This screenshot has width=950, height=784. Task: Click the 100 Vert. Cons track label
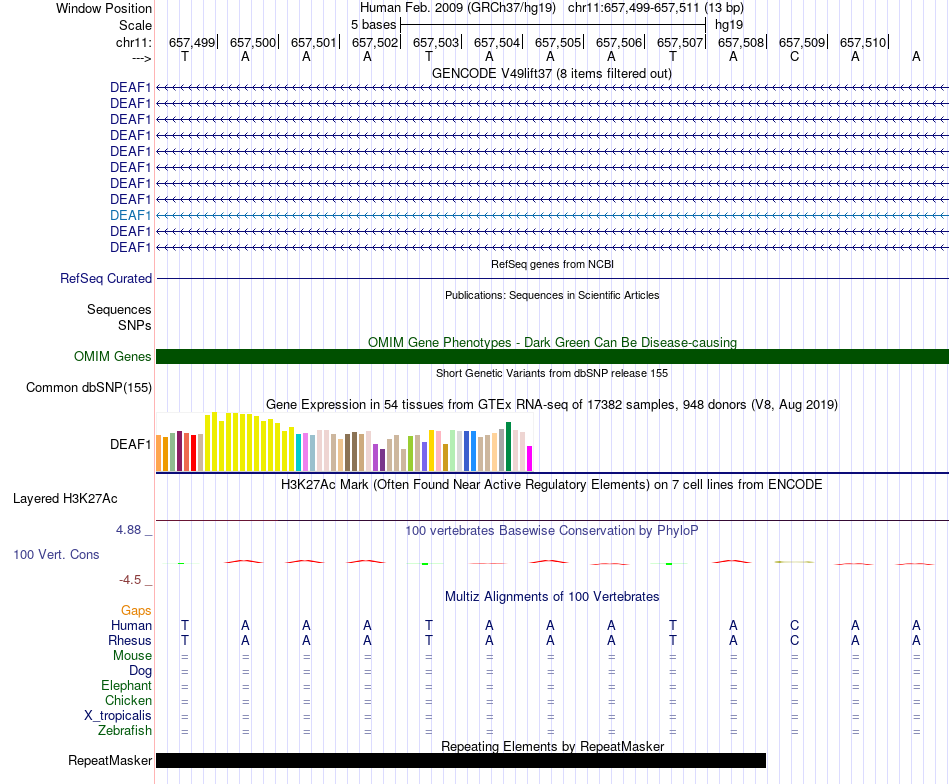click(56, 554)
